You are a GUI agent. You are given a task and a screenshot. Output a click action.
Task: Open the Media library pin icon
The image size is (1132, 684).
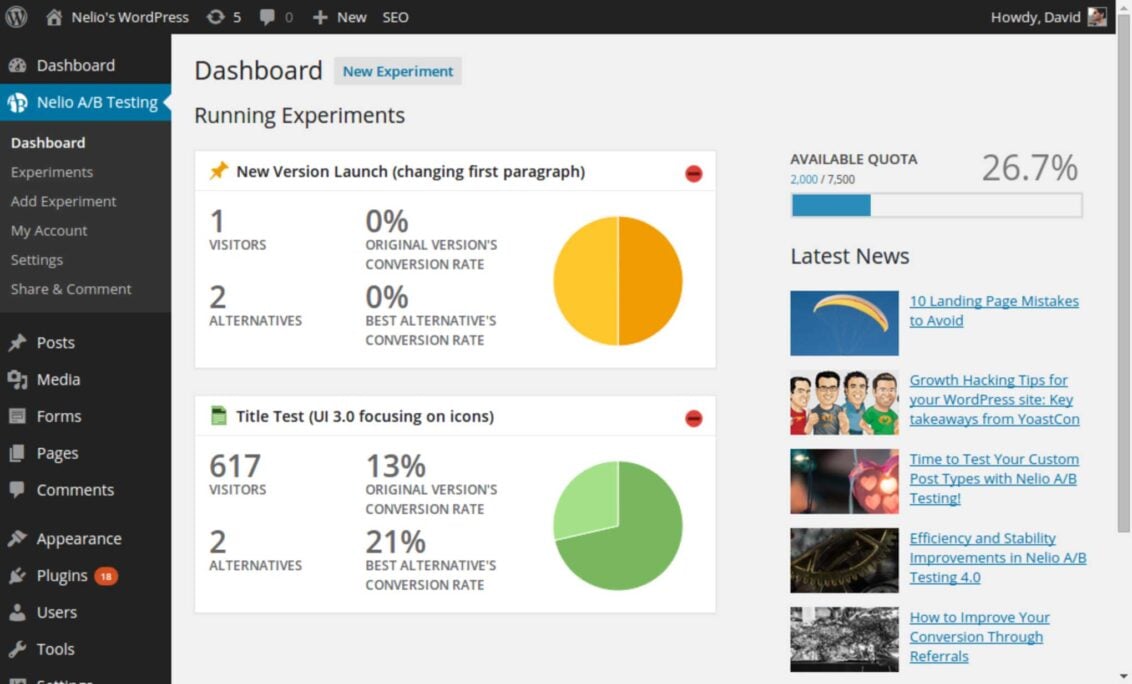(22, 379)
